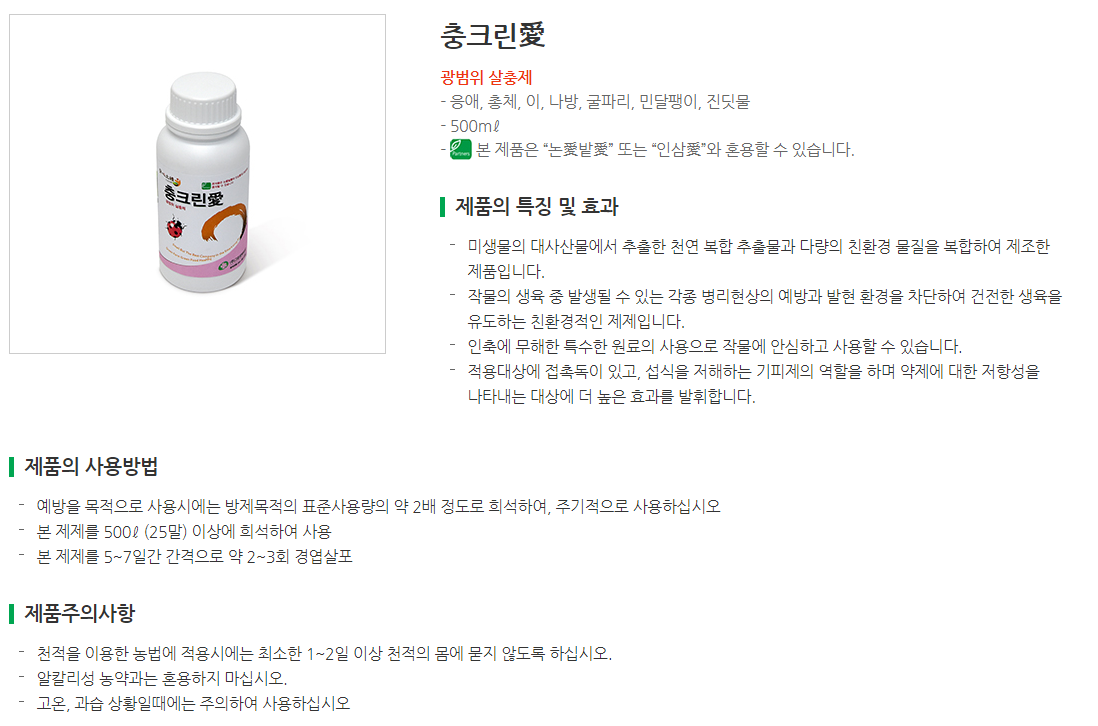Click the line about 500ℓ (25말) dilution

(x=184, y=531)
